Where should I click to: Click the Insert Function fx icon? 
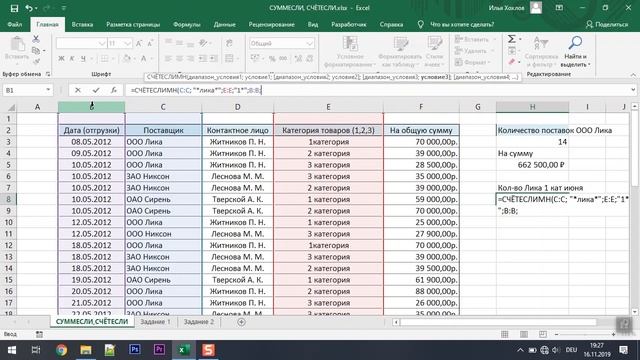pos(113,90)
